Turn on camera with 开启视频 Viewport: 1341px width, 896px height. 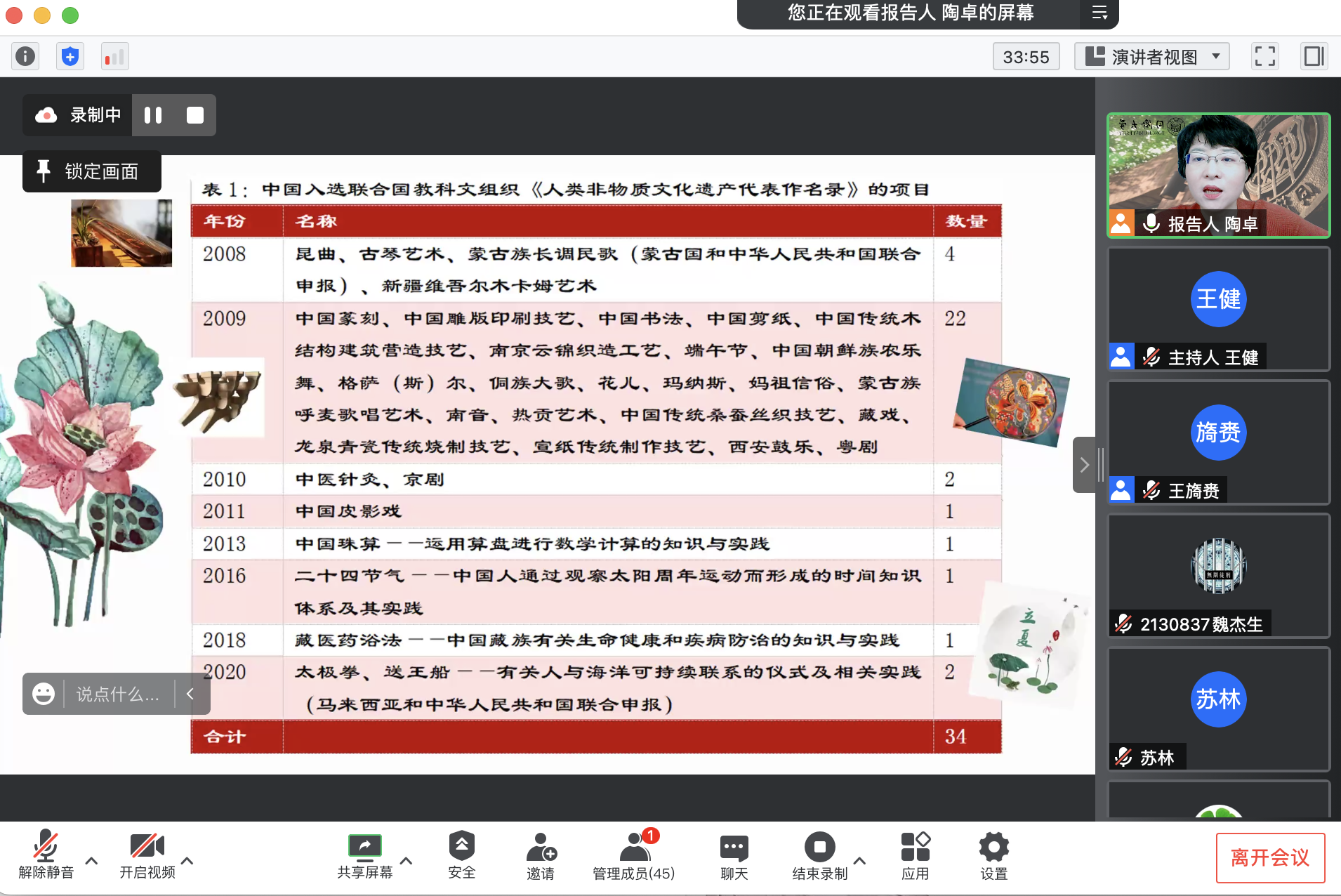point(147,855)
